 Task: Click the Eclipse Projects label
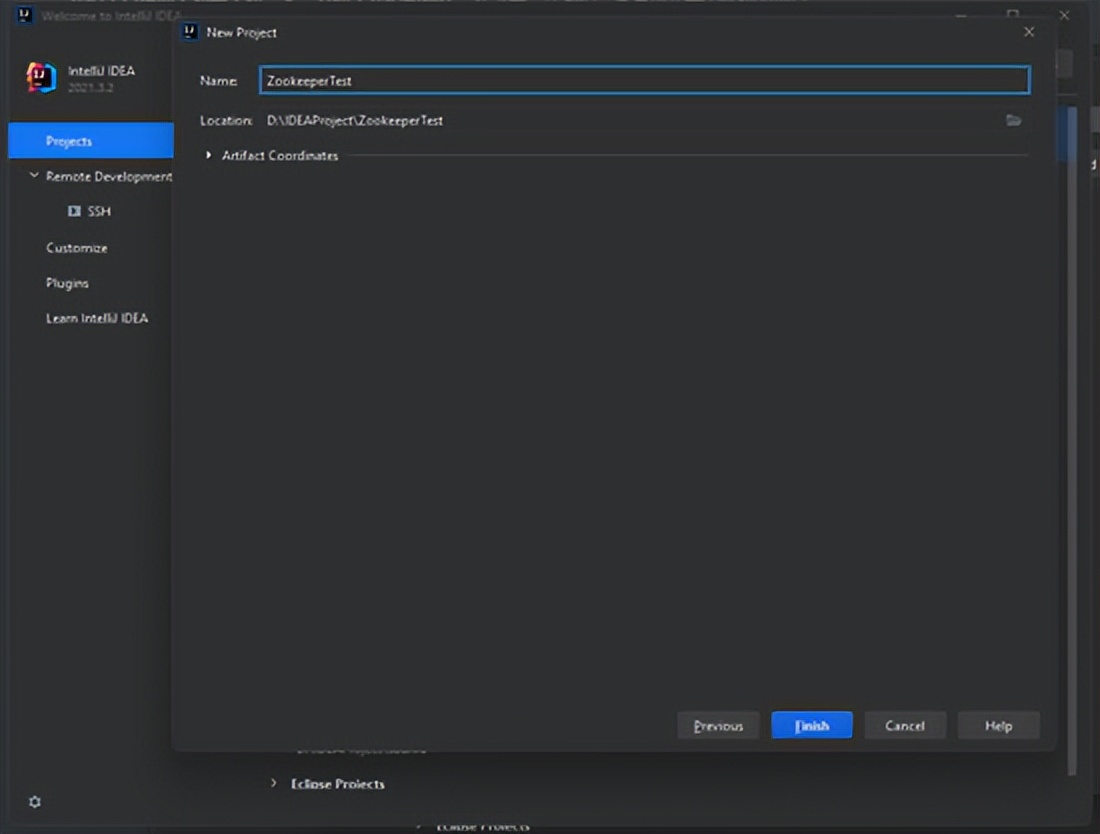pos(337,783)
